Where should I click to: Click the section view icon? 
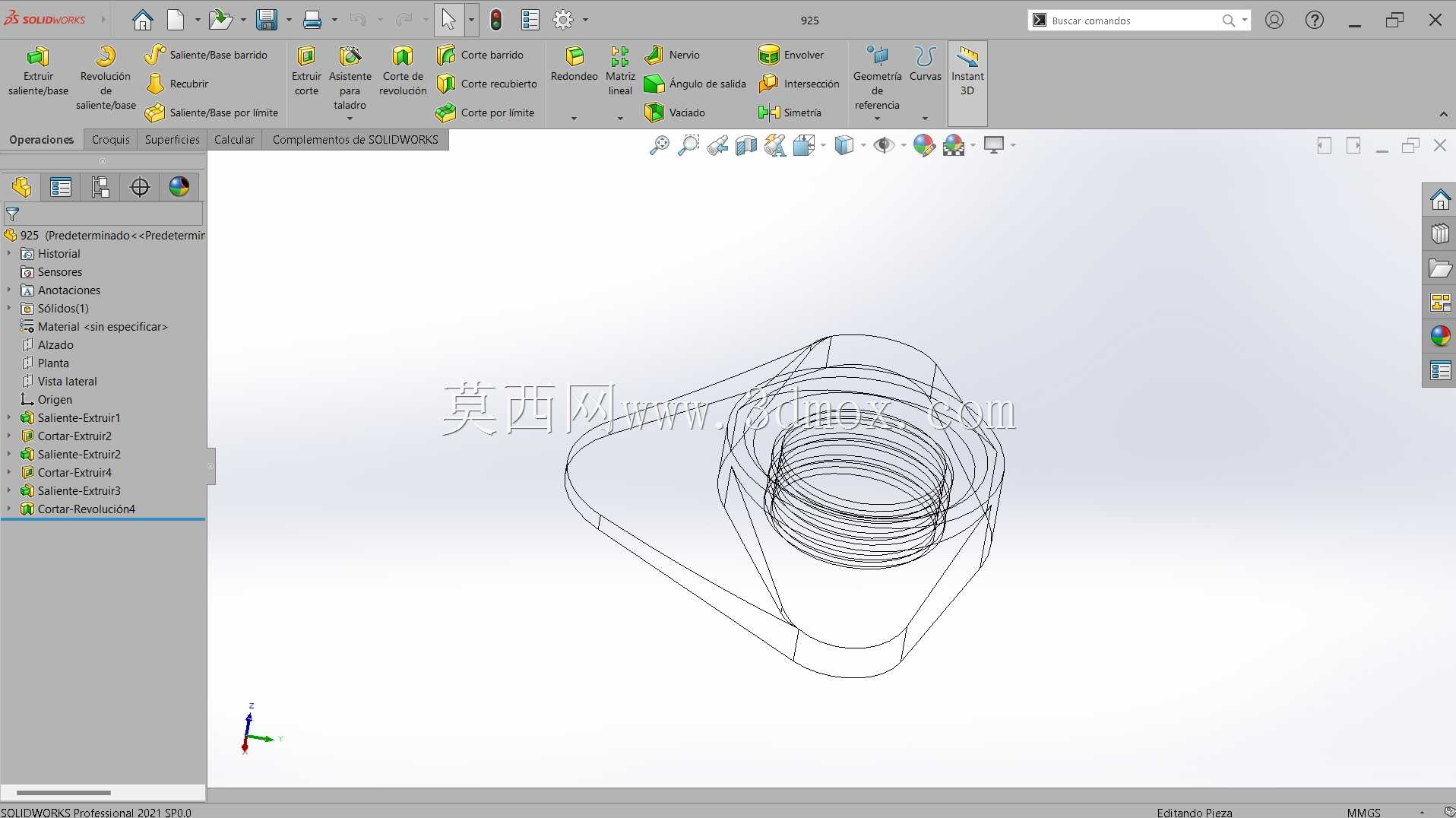746,145
